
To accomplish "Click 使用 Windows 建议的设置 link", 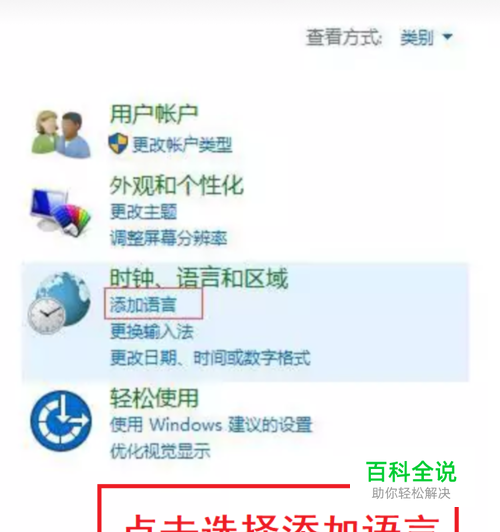I will [211, 425].
